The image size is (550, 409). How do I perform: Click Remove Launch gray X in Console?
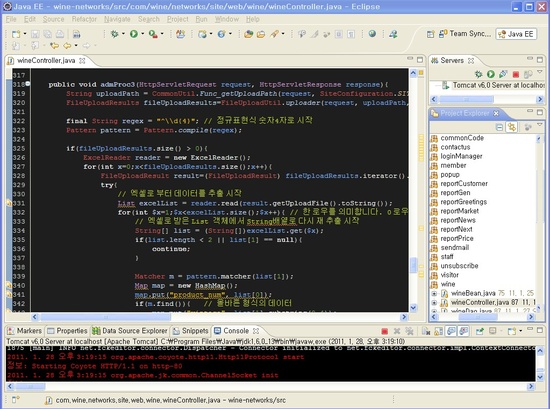tap(397, 331)
